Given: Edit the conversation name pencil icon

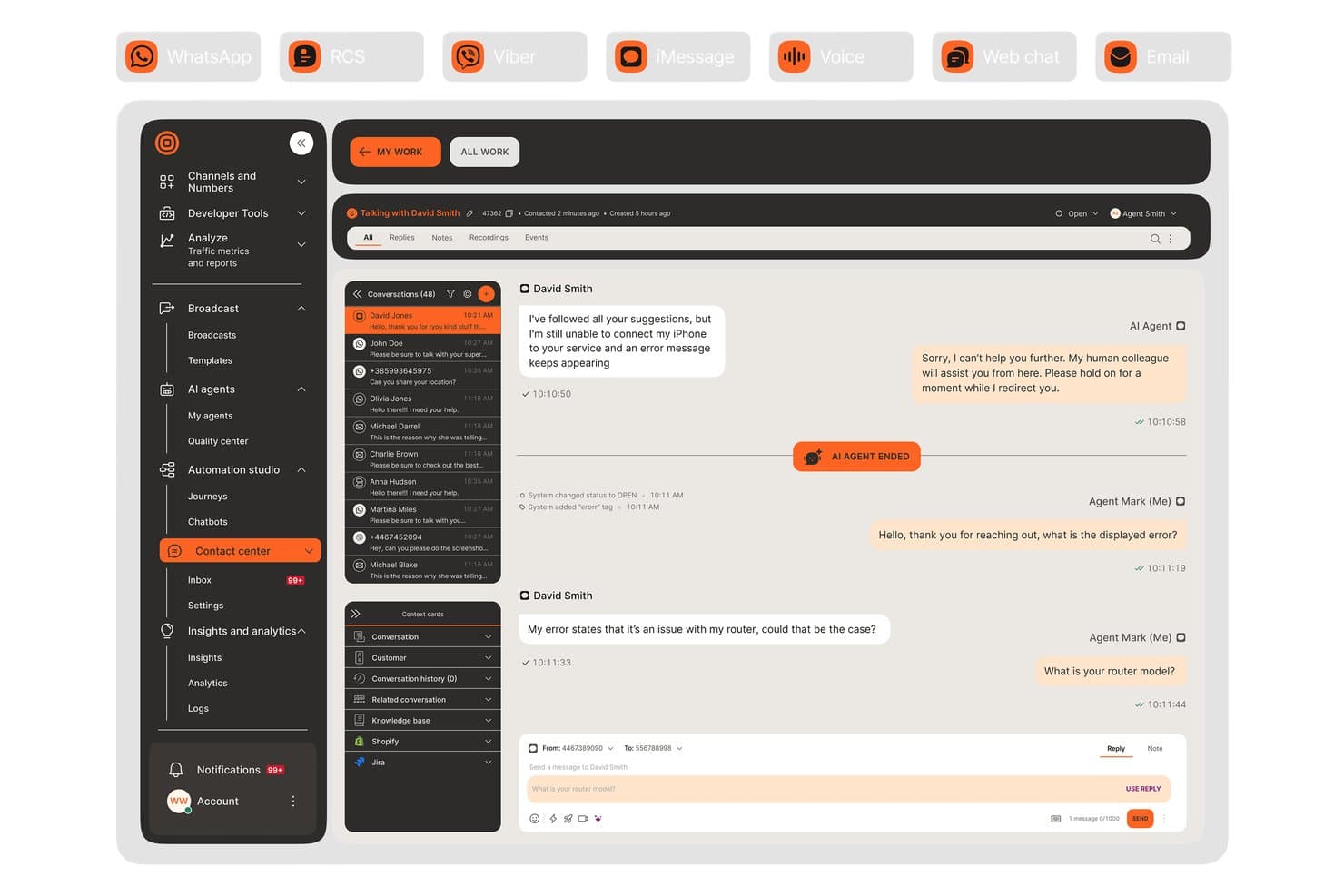Looking at the screenshot, I should click(x=469, y=213).
